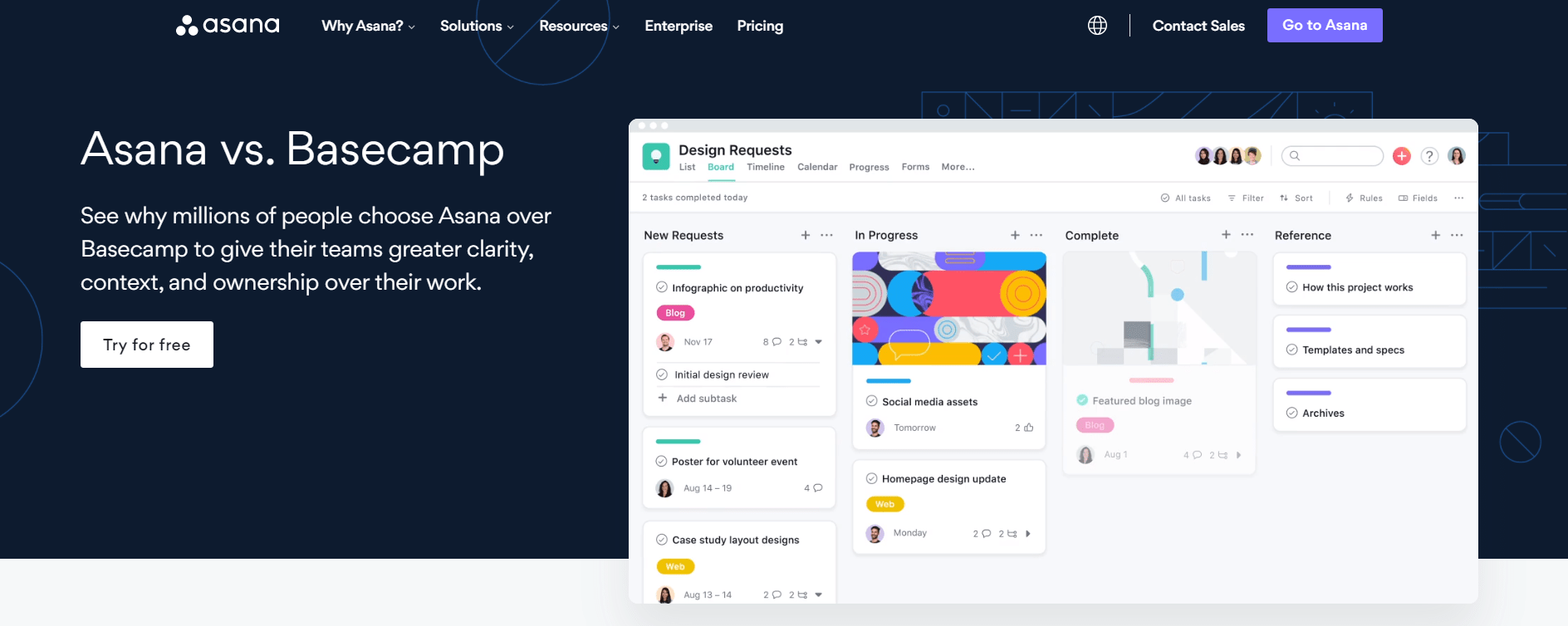The width and height of the screenshot is (1568, 626).
Task: Click assignee avatar on Homepage design update
Action: coord(875,533)
